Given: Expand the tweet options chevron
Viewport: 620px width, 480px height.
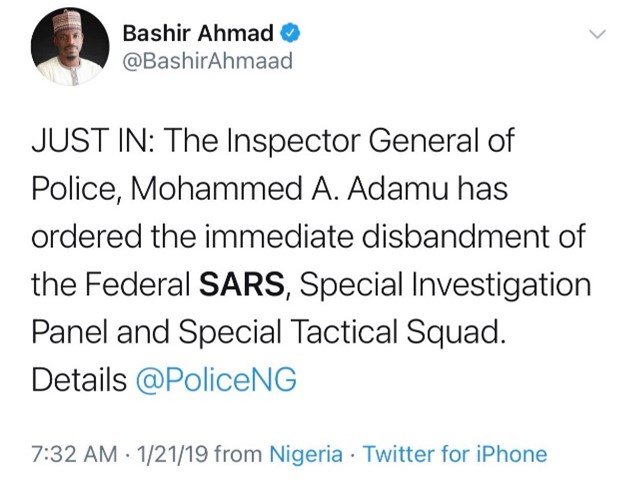Looking at the screenshot, I should 597,34.
